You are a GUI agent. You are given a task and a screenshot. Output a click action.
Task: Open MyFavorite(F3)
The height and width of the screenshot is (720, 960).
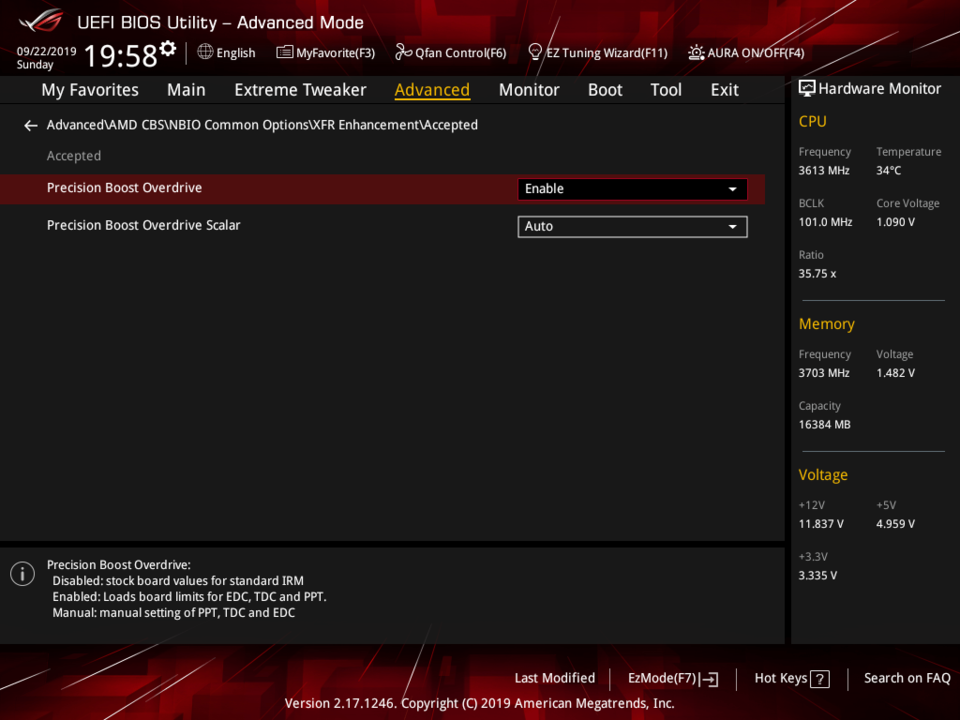pyautogui.click(x=326, y=53)
